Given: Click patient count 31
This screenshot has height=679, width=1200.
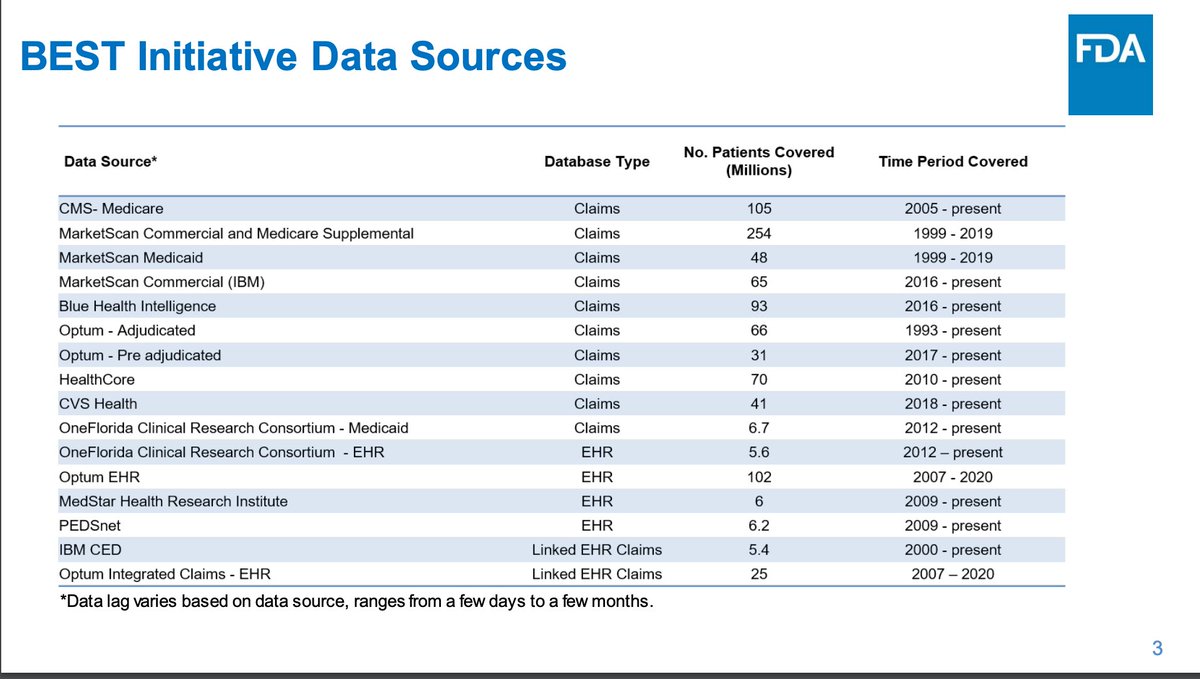Looking at the screenshot, I should click(759, 355).
